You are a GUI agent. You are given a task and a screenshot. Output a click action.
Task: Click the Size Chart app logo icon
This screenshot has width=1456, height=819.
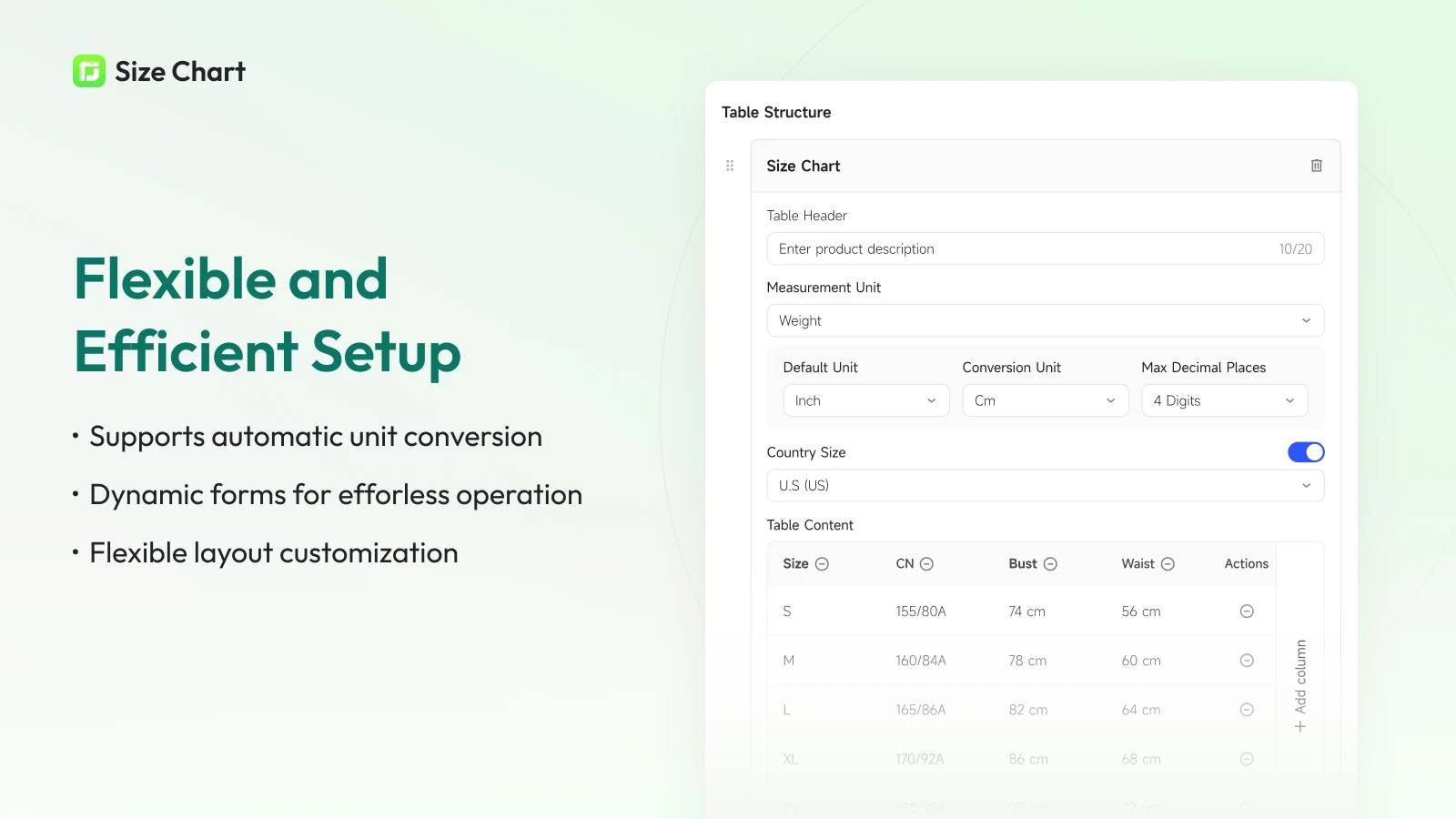tap(89, 71)
